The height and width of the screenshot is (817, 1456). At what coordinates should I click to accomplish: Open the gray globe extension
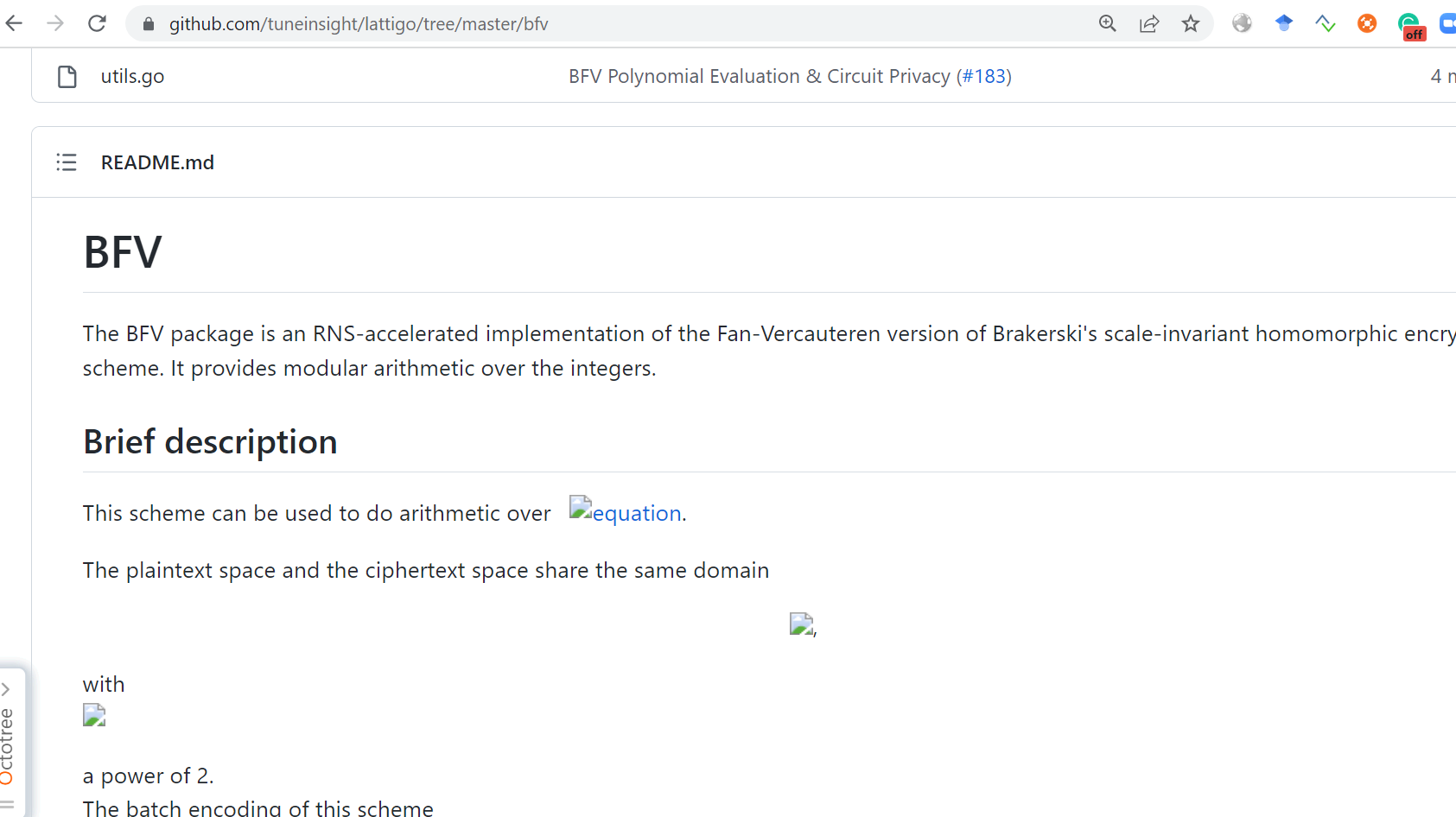click(x=1242, y=23)
